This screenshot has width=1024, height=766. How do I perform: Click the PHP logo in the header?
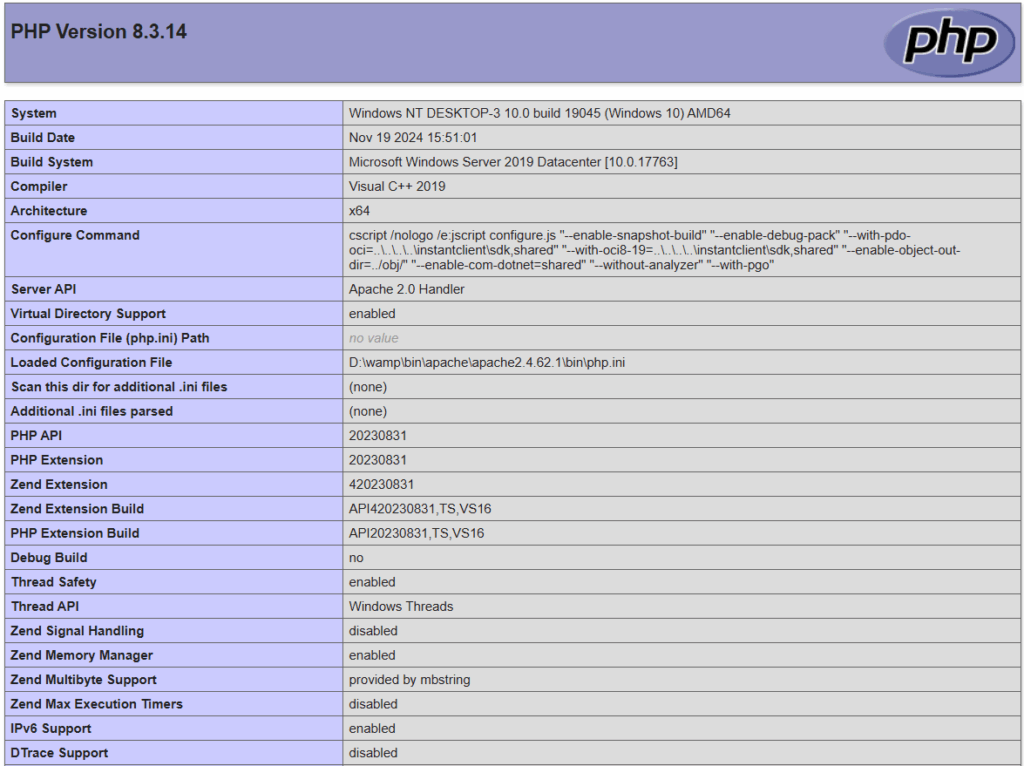(949, 42)
